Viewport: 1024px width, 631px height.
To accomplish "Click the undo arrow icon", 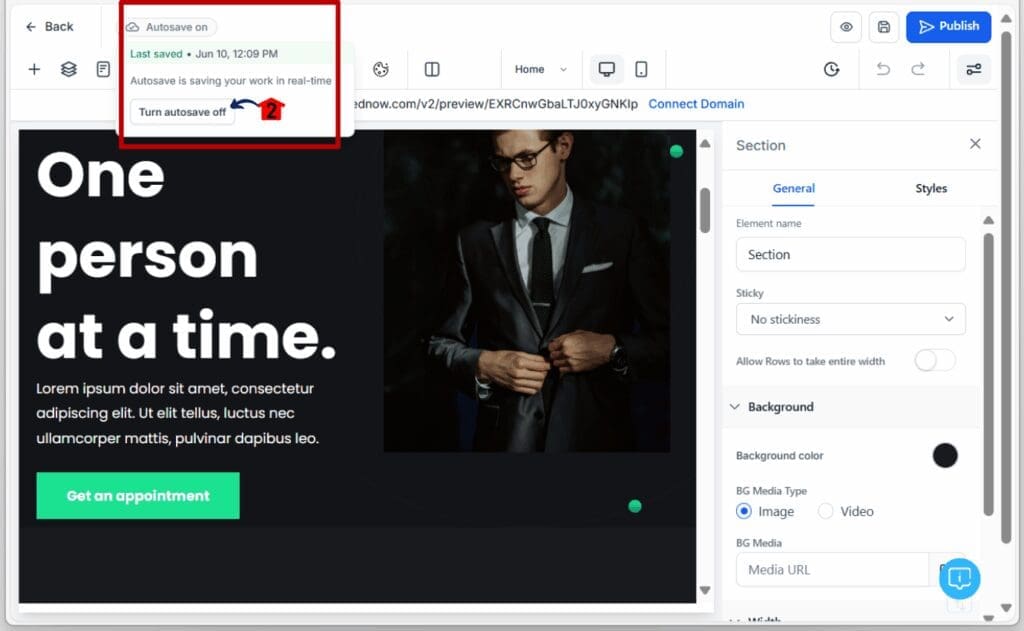I will (x=883, y=69).
